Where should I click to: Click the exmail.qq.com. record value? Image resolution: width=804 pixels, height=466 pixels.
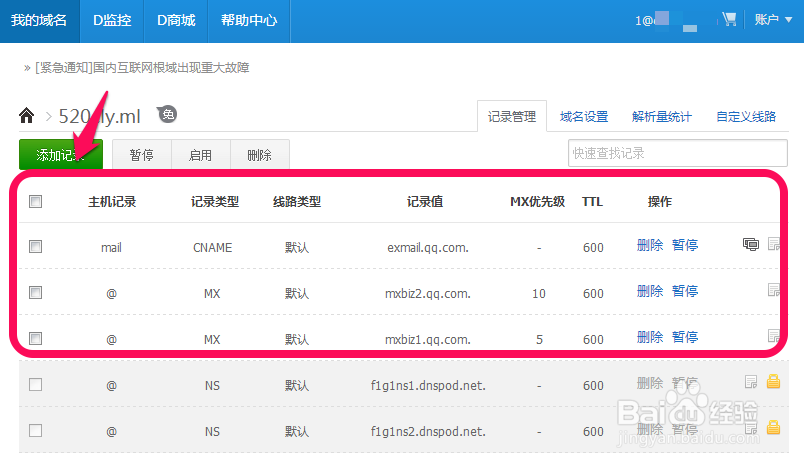pos(428,248)
